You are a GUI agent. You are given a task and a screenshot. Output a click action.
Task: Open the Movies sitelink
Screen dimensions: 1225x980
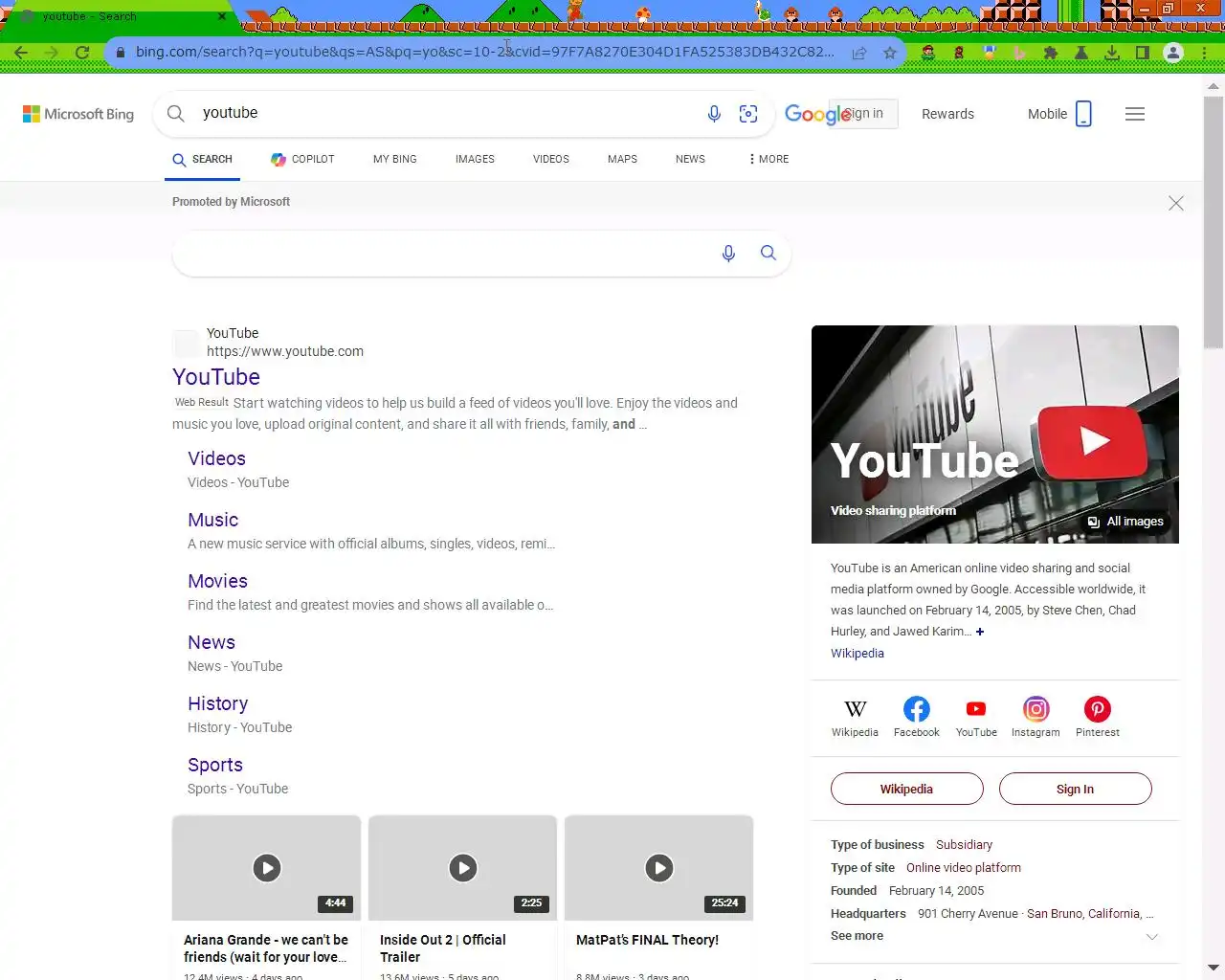coord(217,581)
